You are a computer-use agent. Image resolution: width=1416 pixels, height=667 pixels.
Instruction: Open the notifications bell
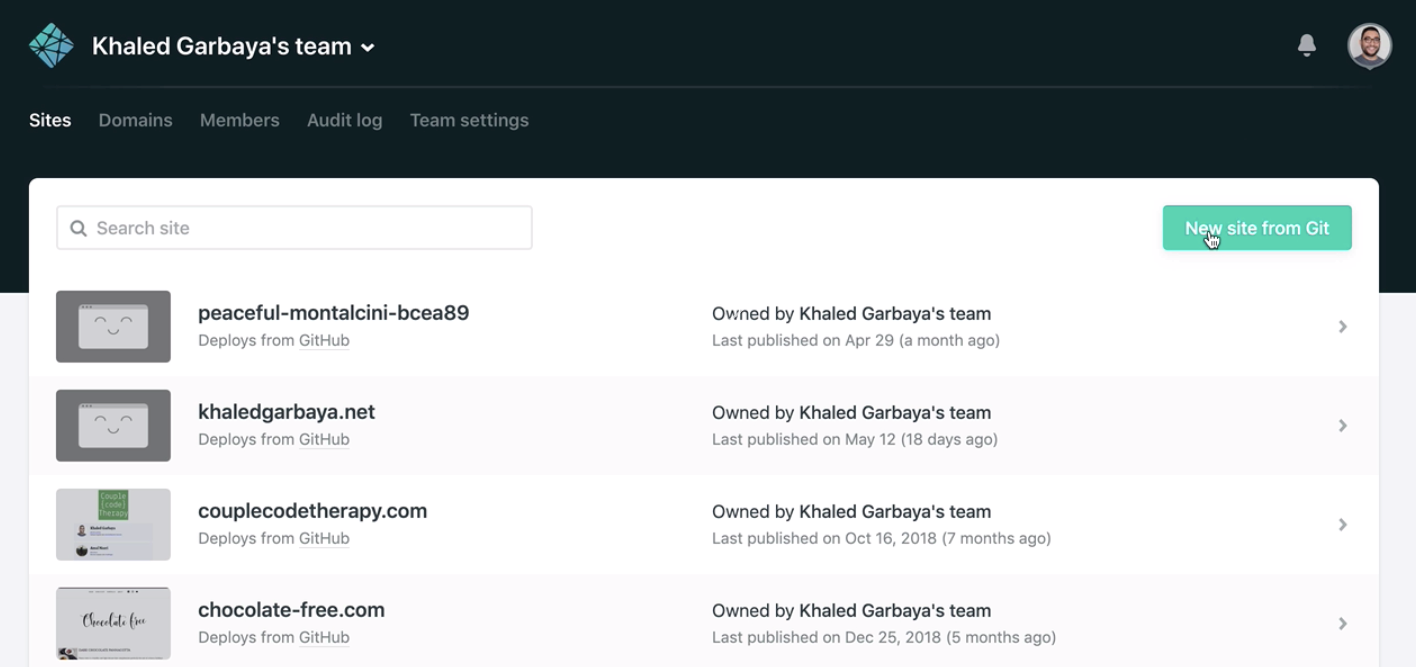1306,45
